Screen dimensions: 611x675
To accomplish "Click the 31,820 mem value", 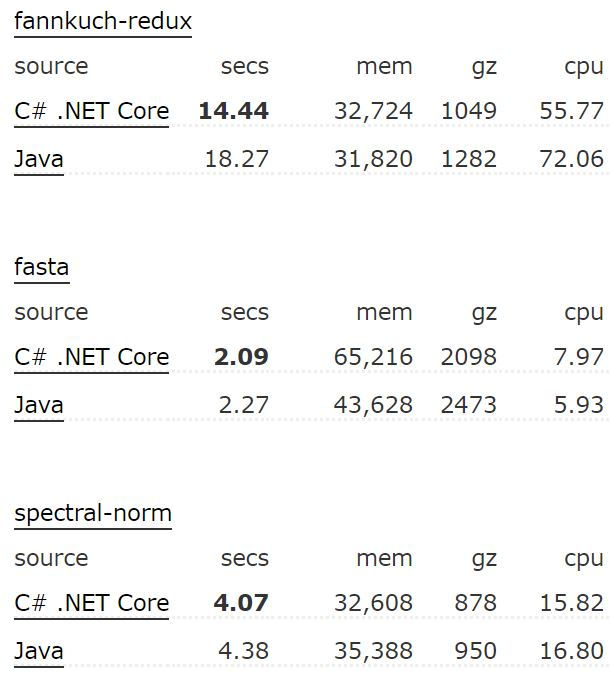I will pyautogui.click(x=373, y=158).
